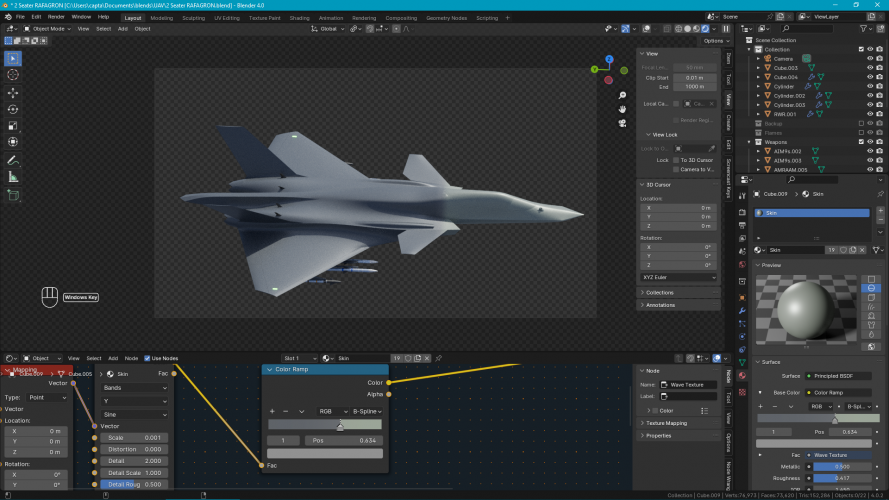Open the Texture properties tab

pyautogui.click(x=742, y=392)
